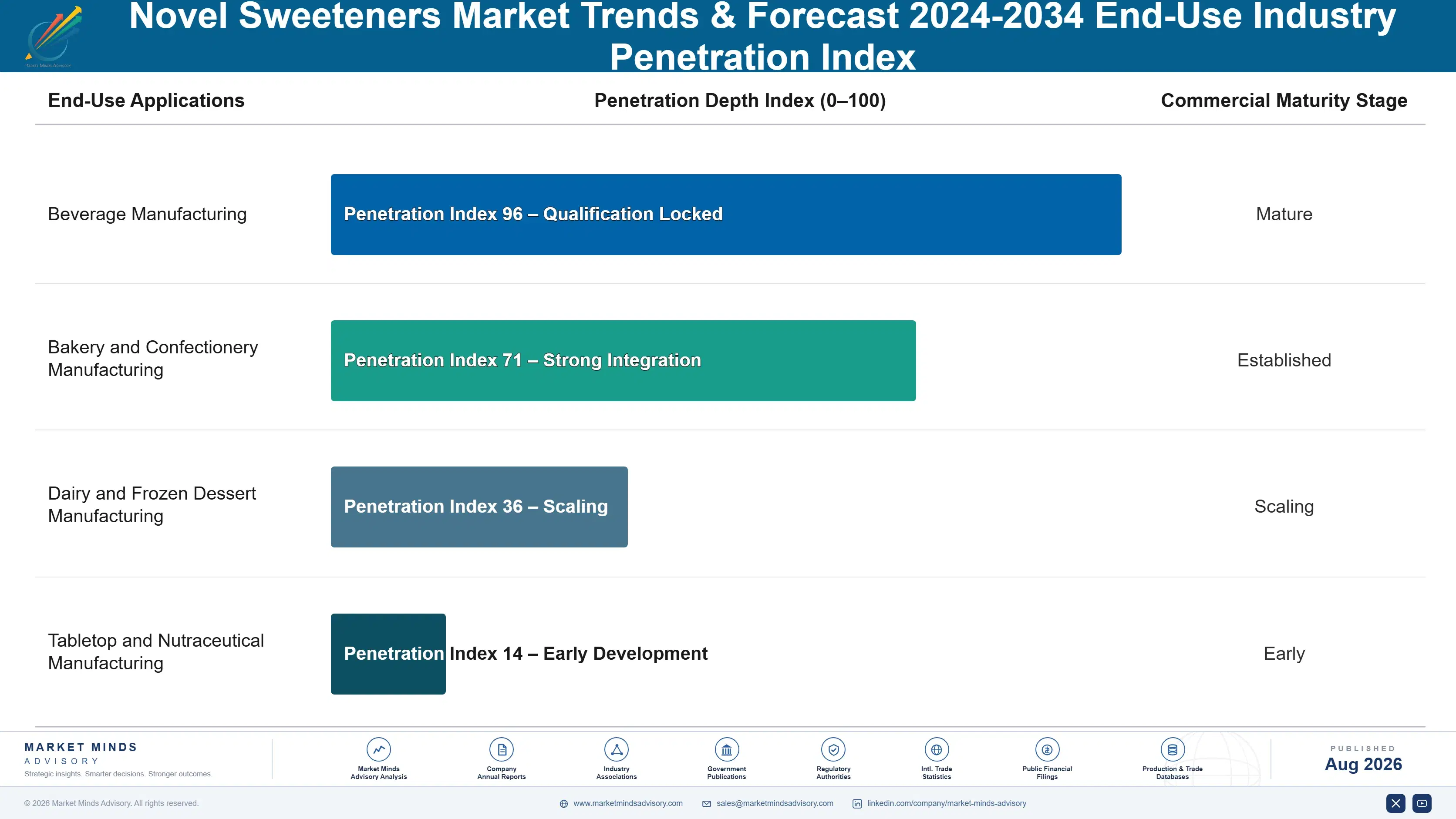Click the Intl. Trade Statistics globe icon

pyautogui.click(x=937, y=749)
